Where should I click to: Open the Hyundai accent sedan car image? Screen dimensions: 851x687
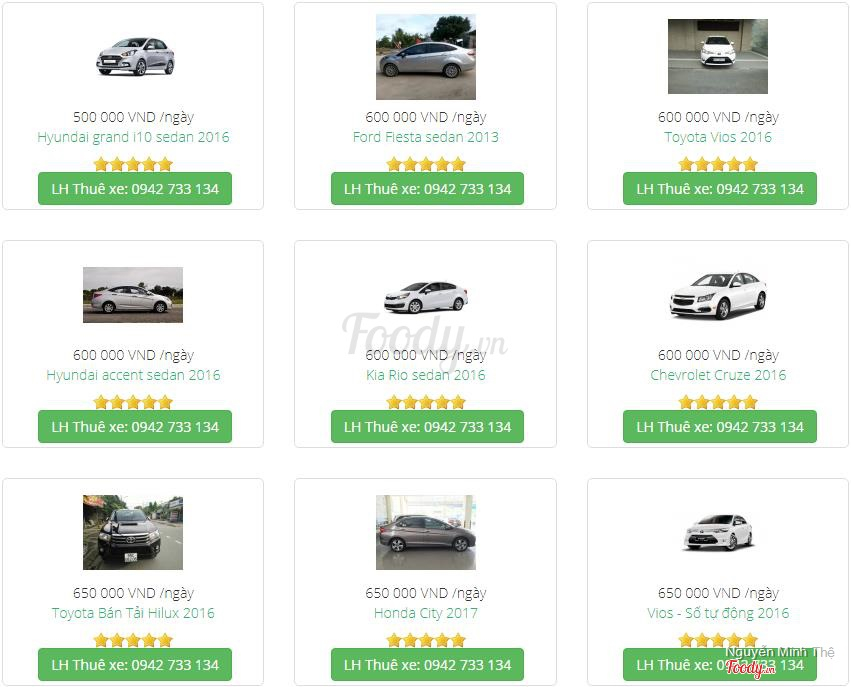(x=133, y=295)
